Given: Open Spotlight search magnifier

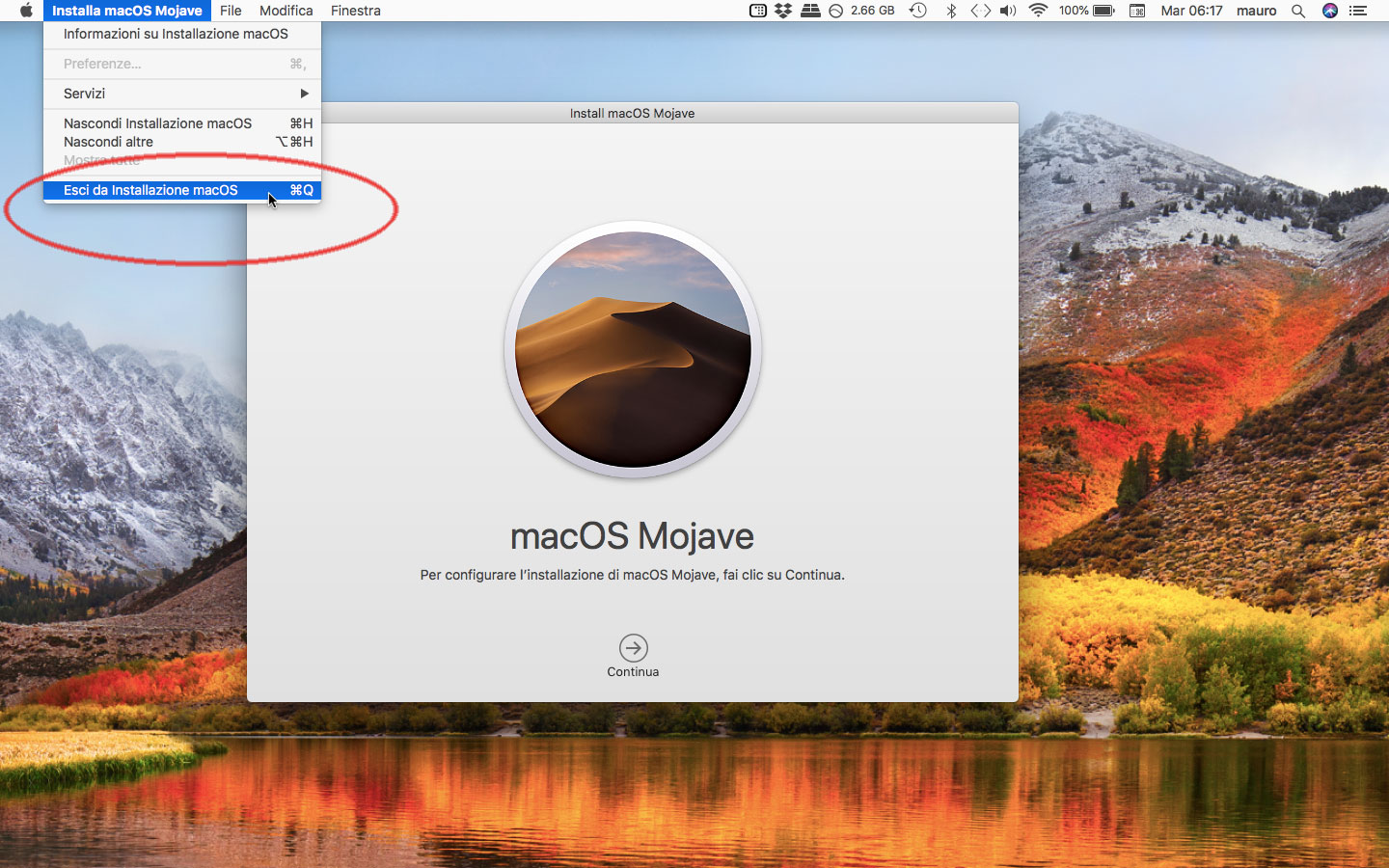Looking at the screenshot, I should (x=1298, y=11).
